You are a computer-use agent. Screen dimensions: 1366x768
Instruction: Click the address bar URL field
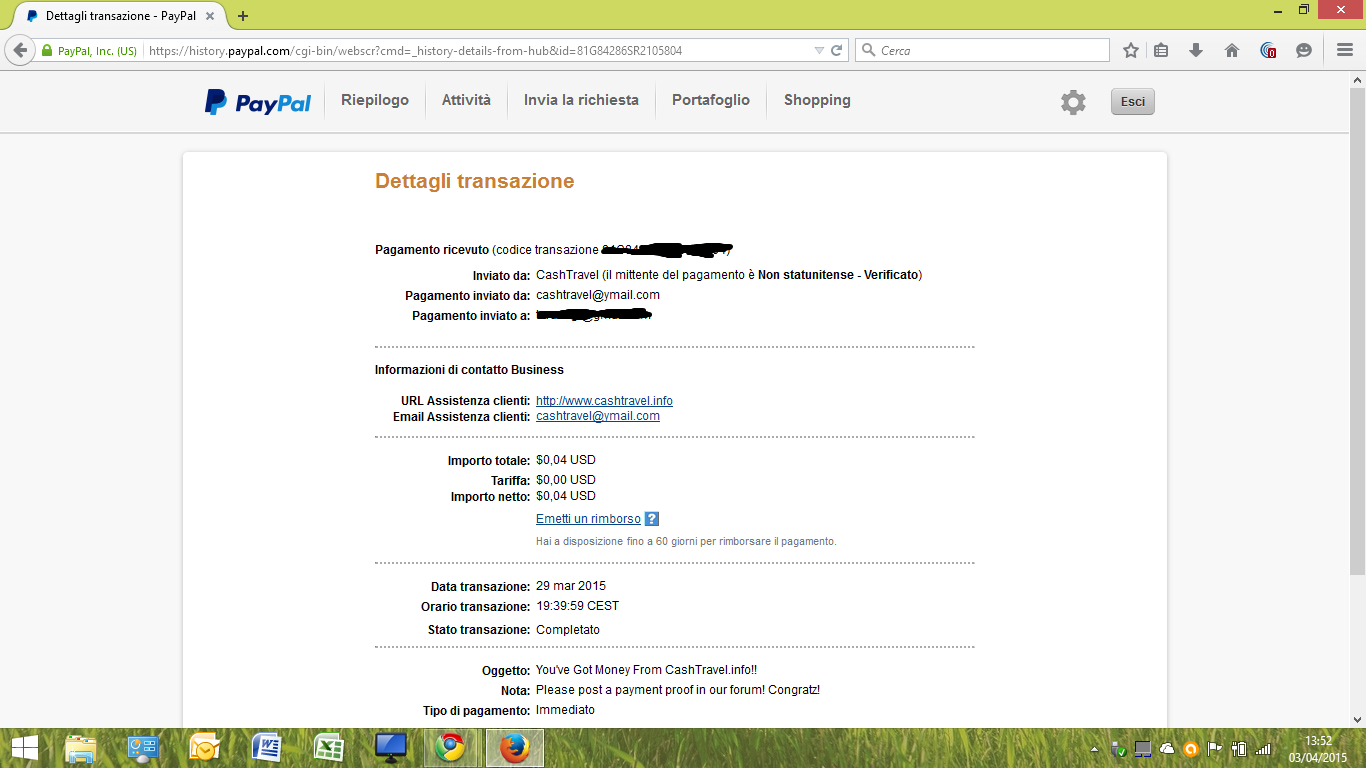pos(478,50)
